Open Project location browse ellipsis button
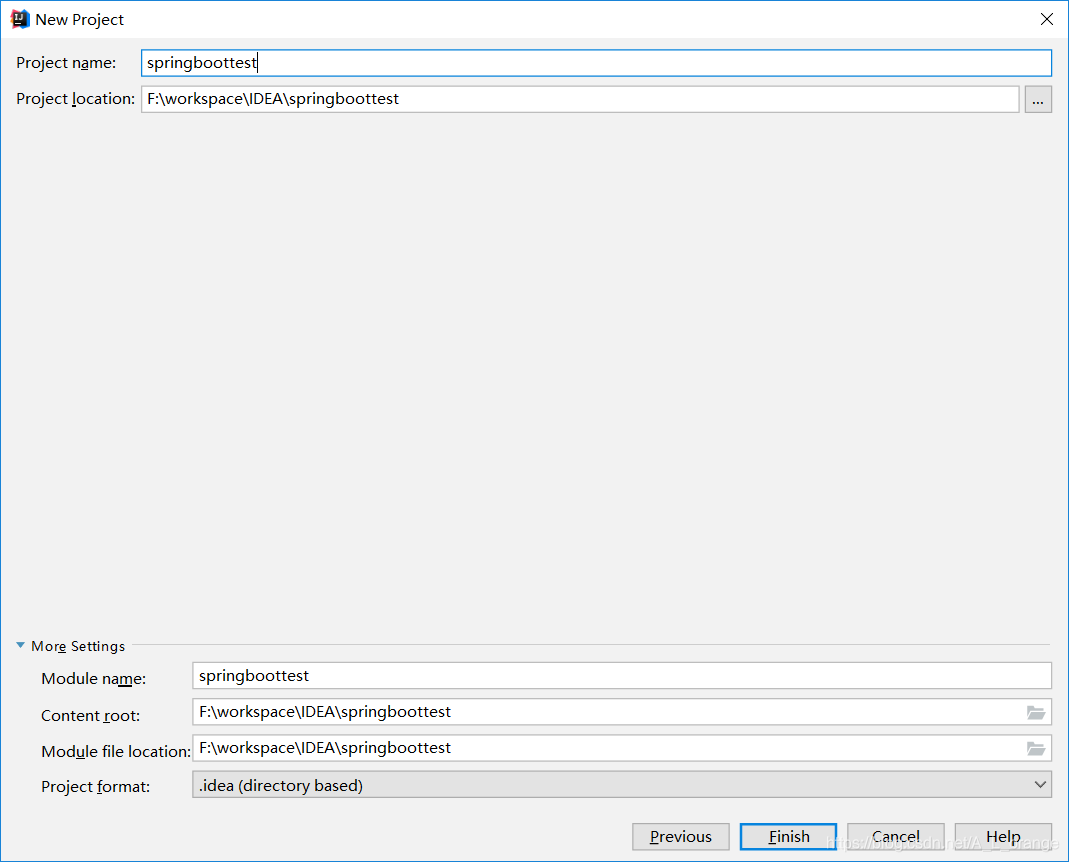This screenshot has width=1069, height=862. [1038, 100]
